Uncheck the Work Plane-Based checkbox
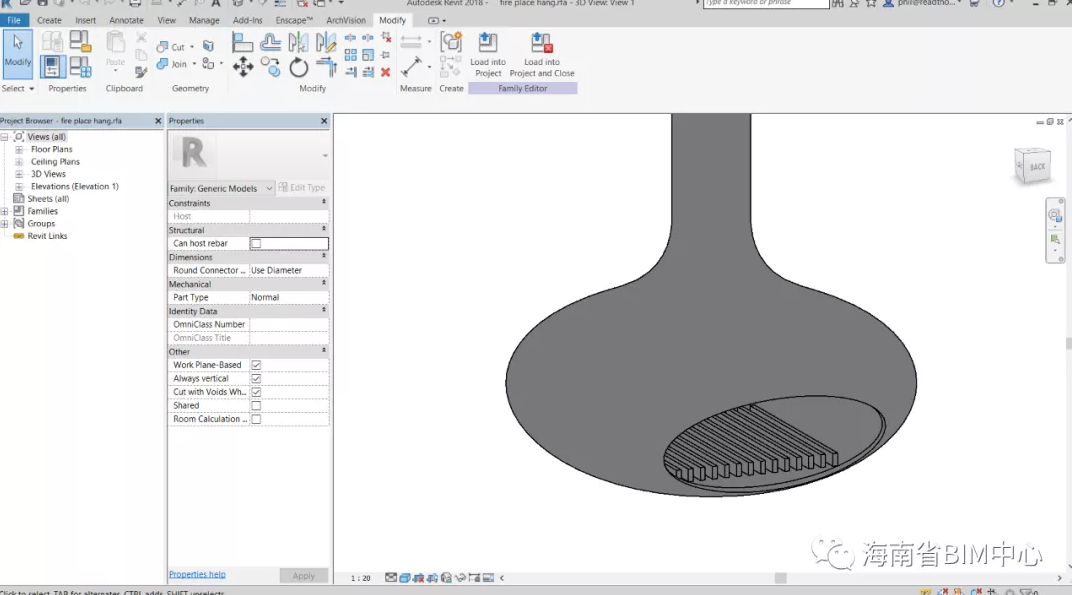 click(256, 365)
